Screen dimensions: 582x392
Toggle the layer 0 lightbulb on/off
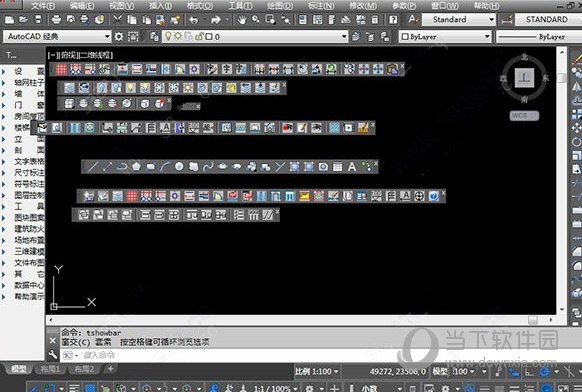169,36
